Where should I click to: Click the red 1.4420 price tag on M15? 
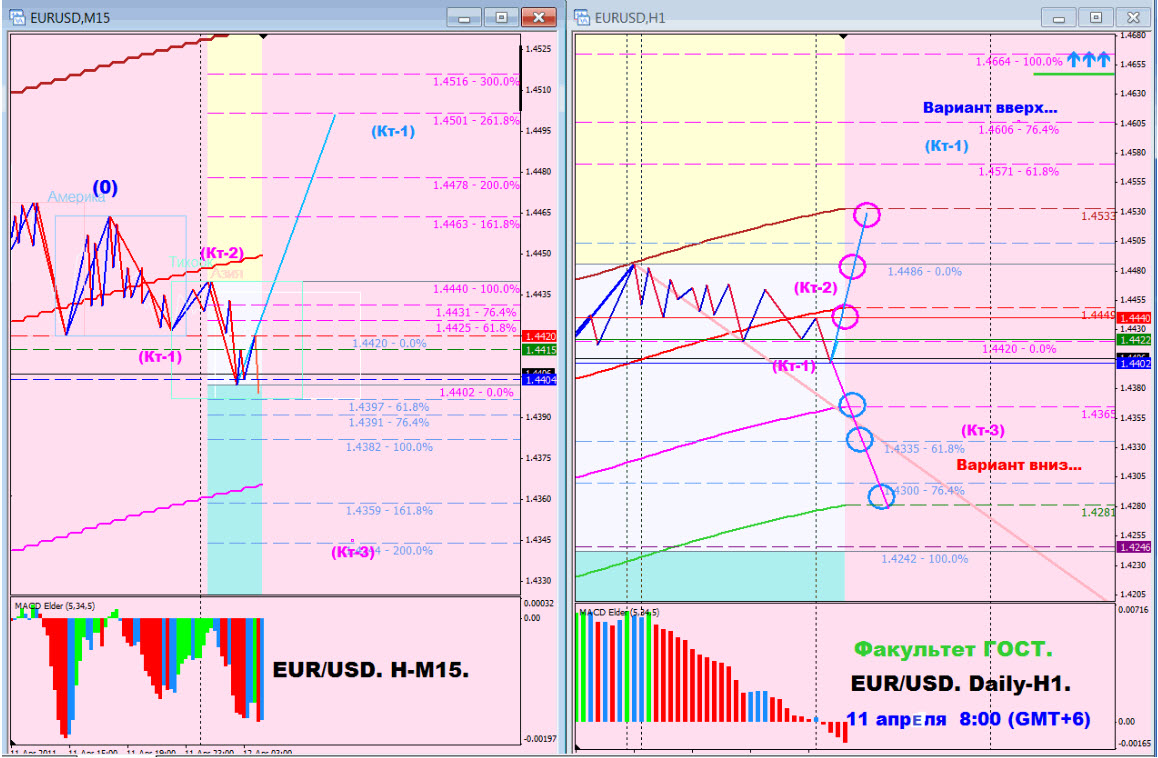click(540, 336)
